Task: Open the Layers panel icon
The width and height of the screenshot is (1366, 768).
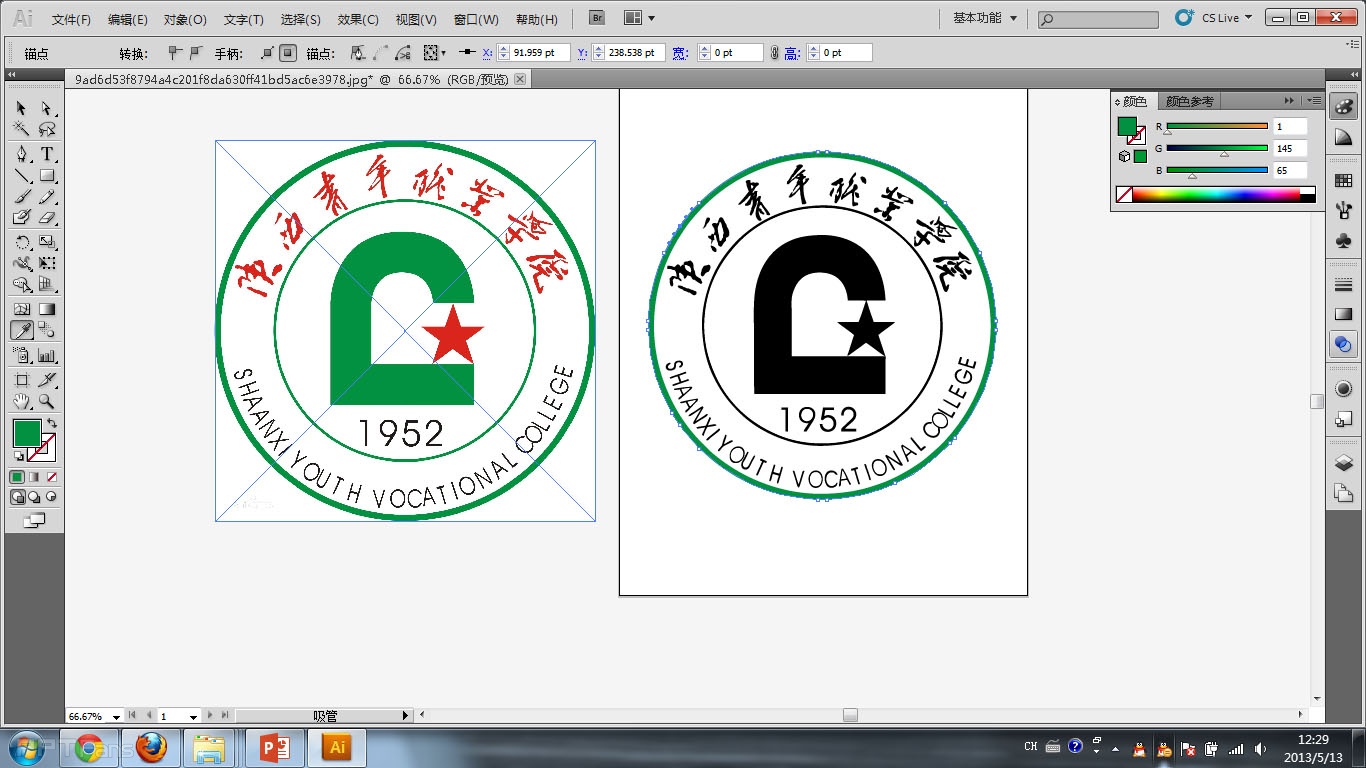Action: (1343, 463)
